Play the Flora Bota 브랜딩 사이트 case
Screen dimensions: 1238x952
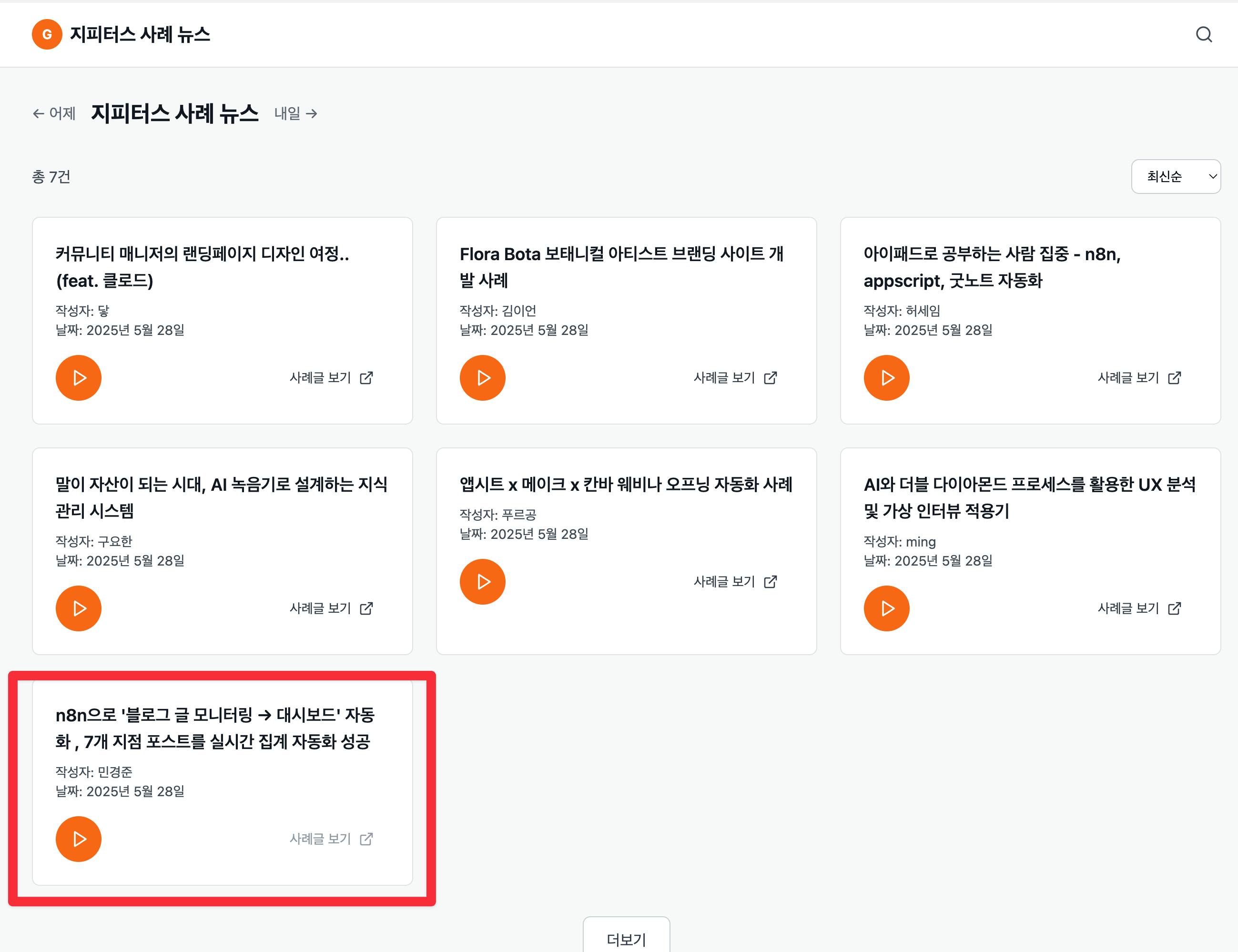pos(482,378)
